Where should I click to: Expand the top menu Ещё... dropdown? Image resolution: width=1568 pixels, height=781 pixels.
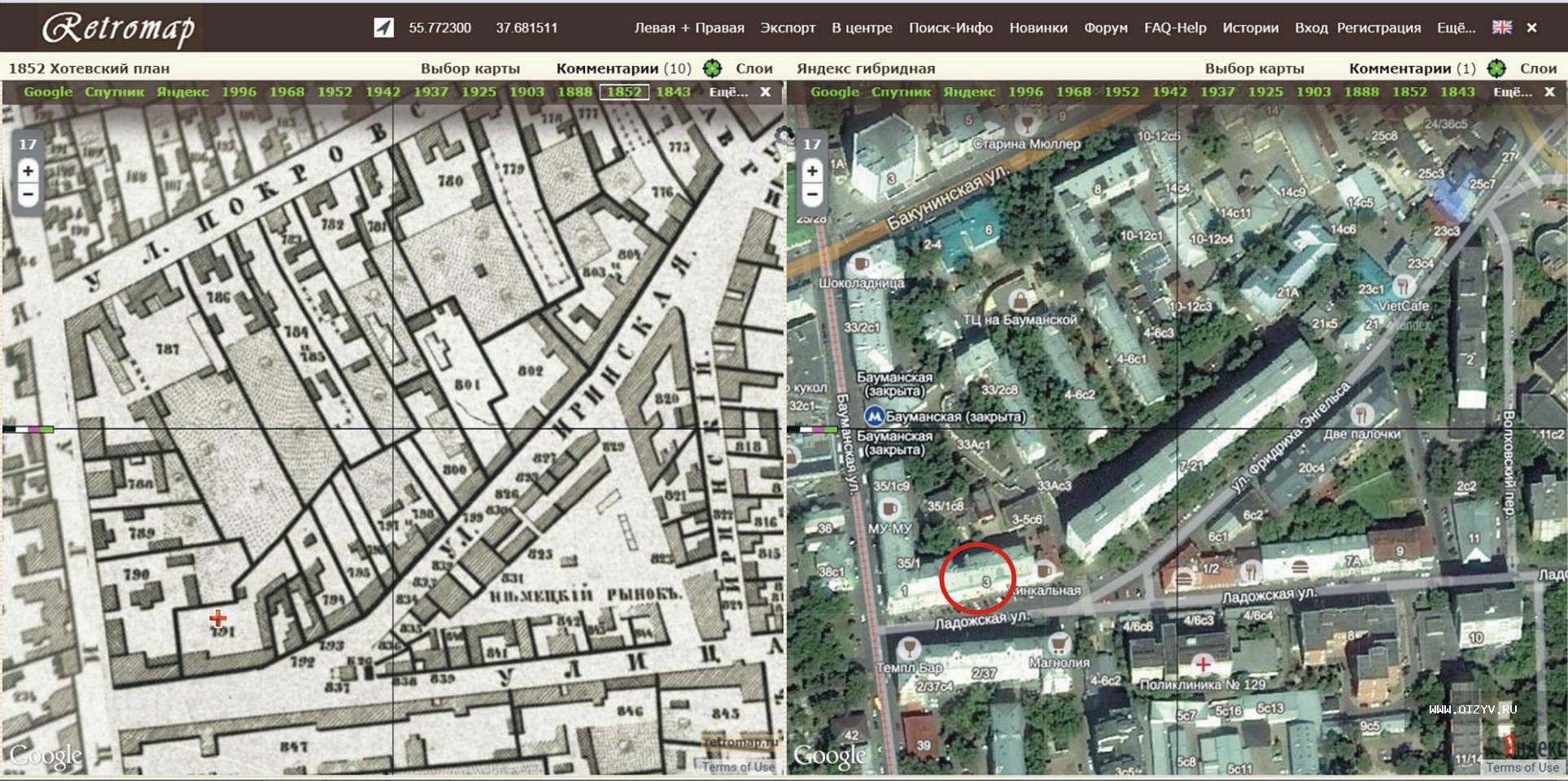click(1456, 28)
